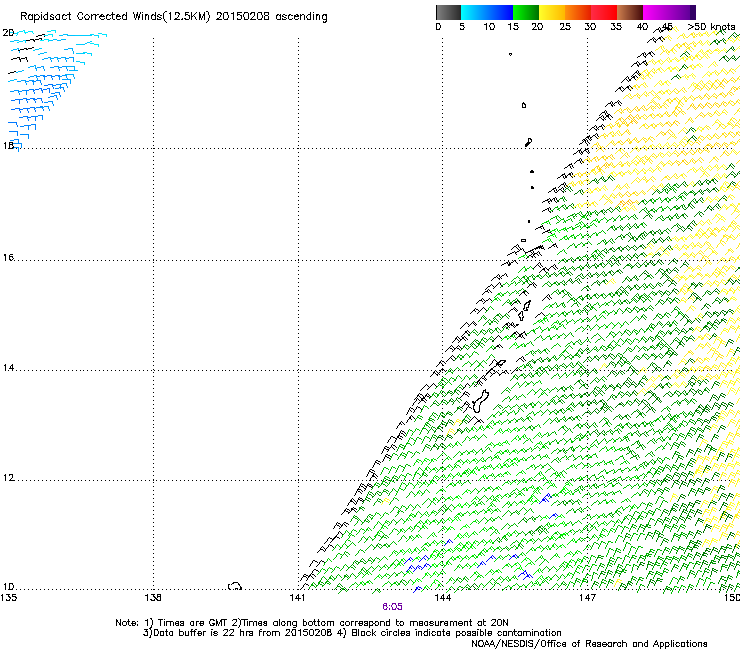This screenshot has height=650, width=740.
Task: Click the 'Rapidscat Corrected Winds(12.5KM)' title text
Action: click(x=115, y=17)
